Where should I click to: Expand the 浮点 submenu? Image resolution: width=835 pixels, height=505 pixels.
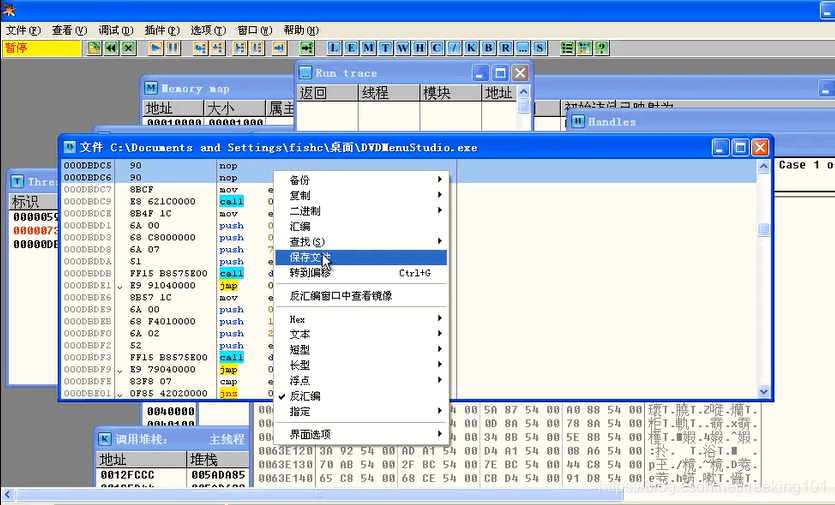(361, 381)
